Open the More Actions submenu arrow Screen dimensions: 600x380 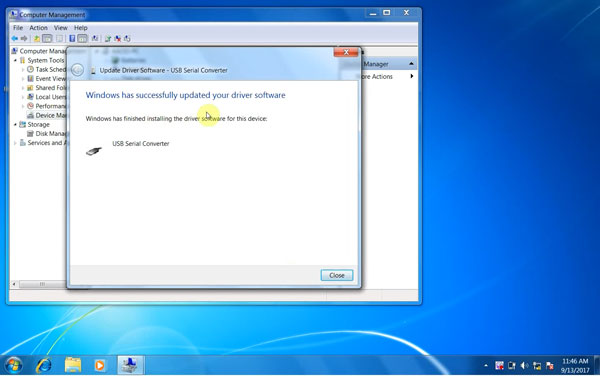[412, 76]
